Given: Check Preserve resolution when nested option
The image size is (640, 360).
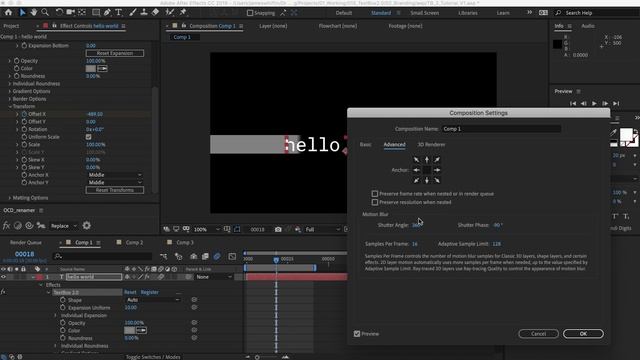Looking at the screenshot, I should click(375, 202).
